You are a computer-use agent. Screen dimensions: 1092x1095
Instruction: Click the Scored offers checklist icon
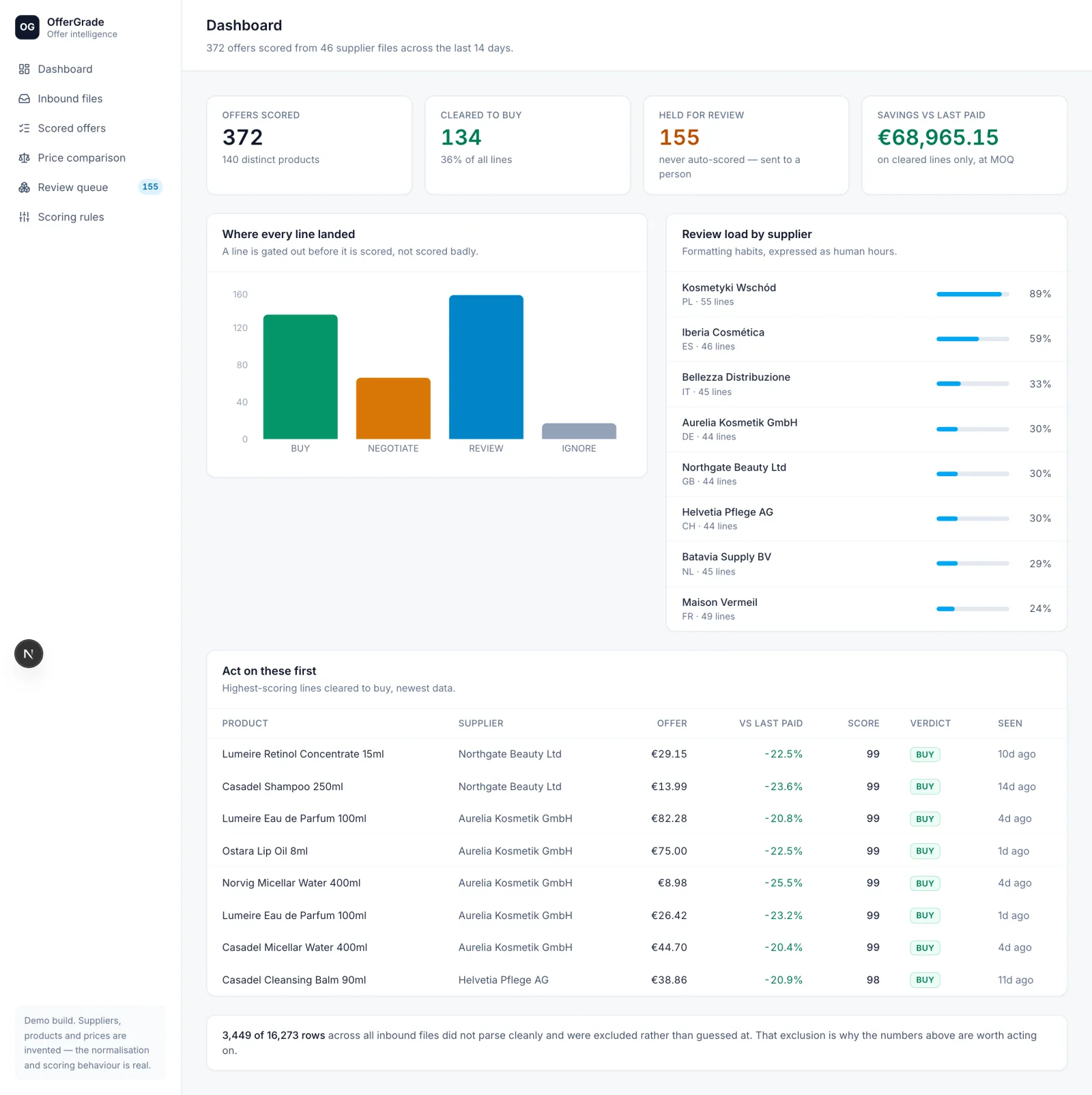pyautogui.click(x=25, y=128)
